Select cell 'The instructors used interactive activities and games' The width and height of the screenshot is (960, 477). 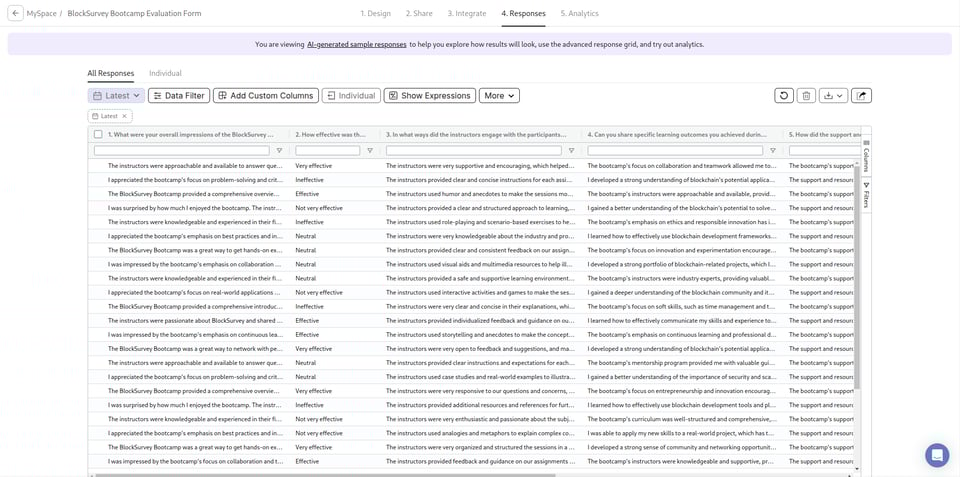(481, 293)
